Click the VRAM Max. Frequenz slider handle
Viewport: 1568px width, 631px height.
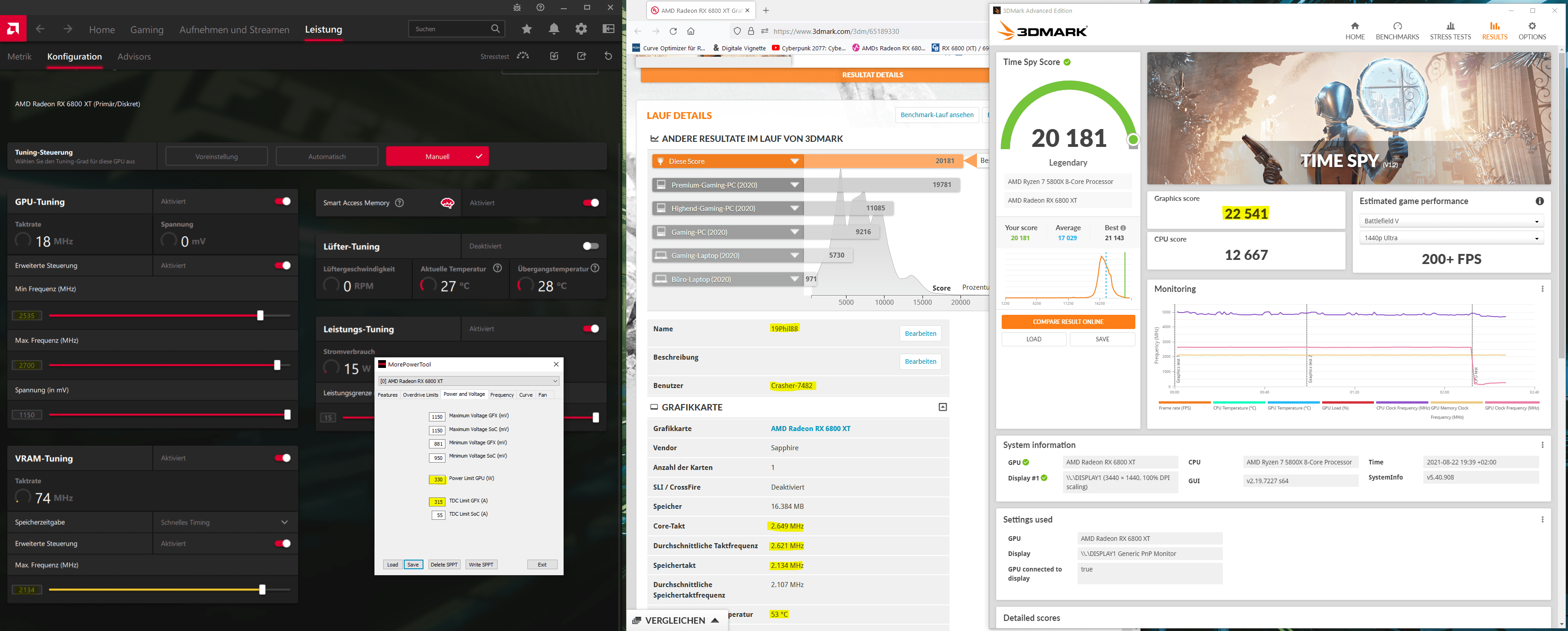[x=262, y=590]
